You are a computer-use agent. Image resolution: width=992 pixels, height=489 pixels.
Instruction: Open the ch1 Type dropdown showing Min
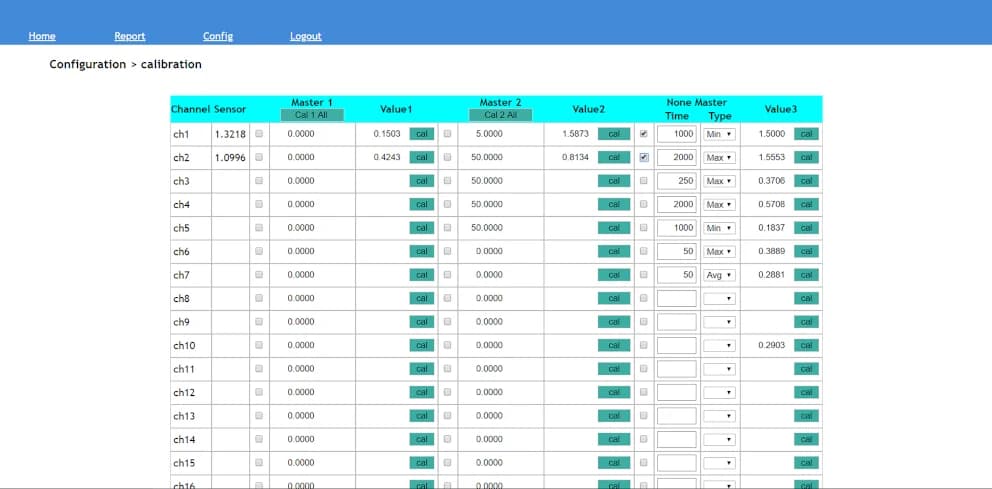coord(719,134)
